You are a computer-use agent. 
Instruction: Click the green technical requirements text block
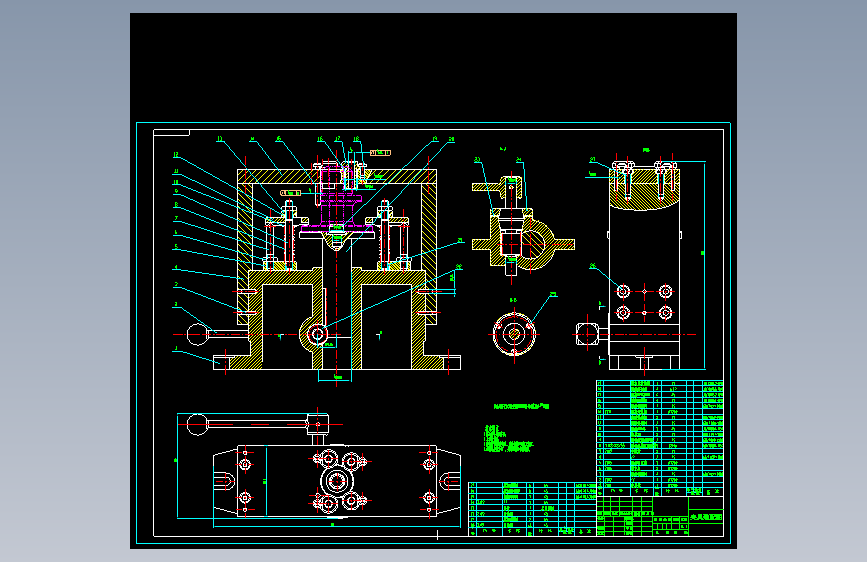[x=509, y=439]
